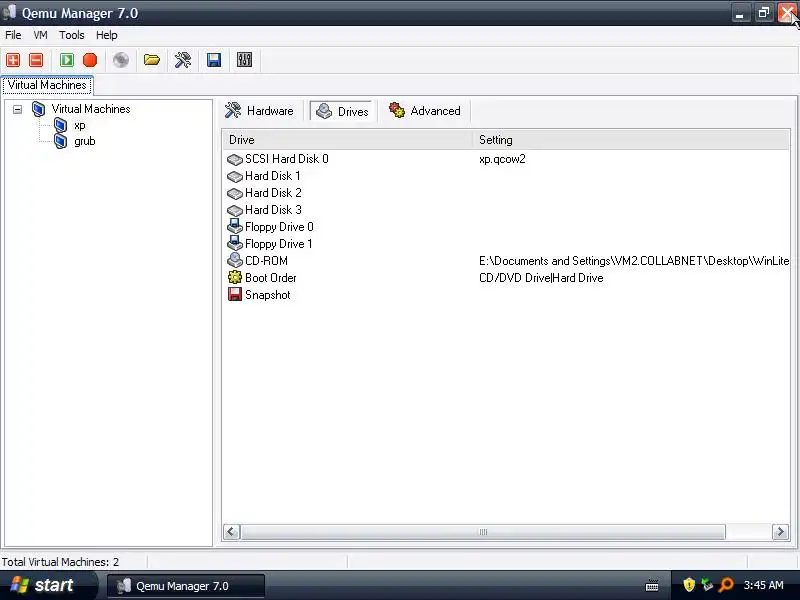800x600 pixels.
Task: Click the Virtual Machines root node icon
Action: click(x=38, y=109)
